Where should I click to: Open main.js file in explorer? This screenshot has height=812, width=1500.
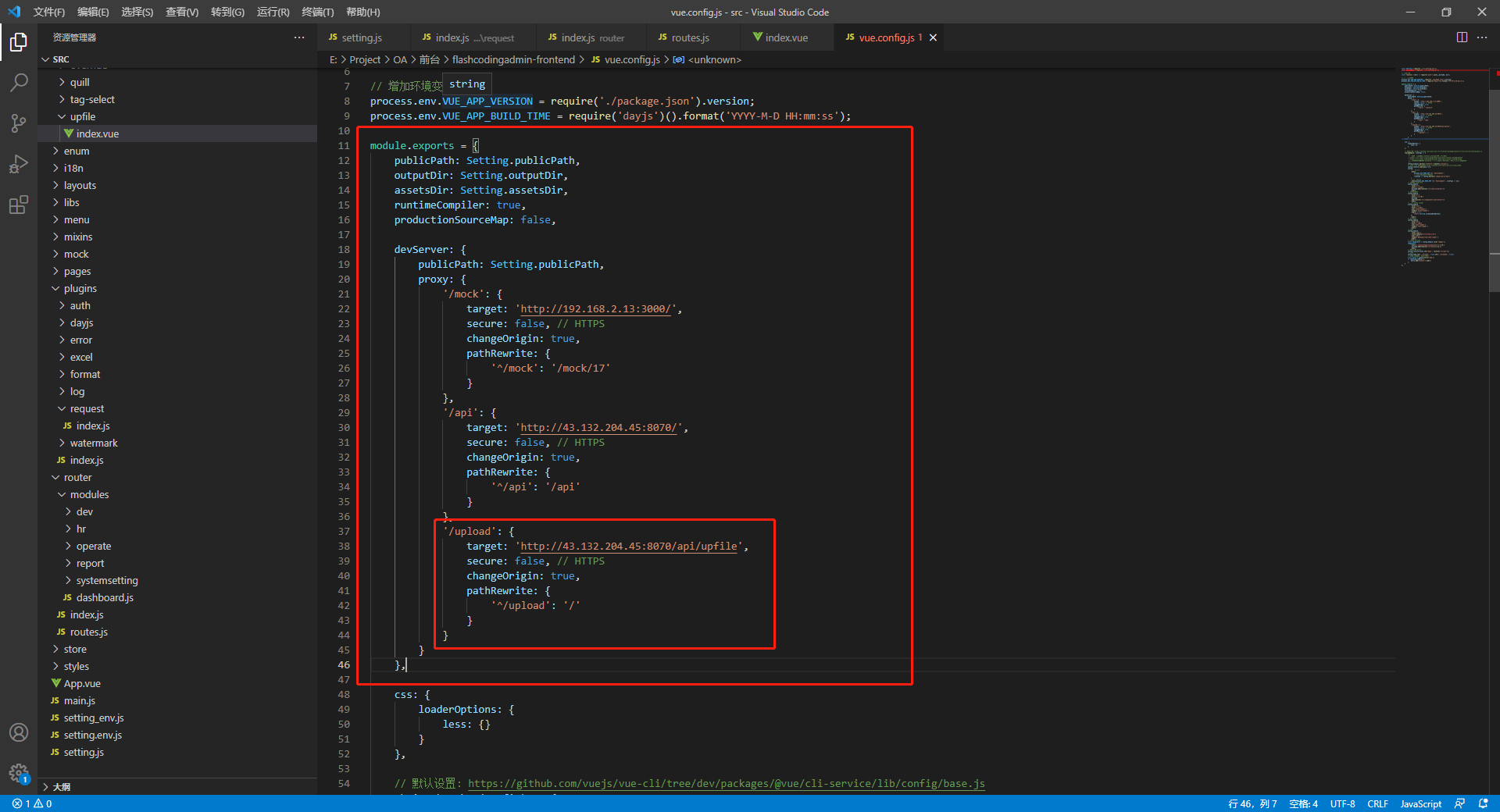177,700
